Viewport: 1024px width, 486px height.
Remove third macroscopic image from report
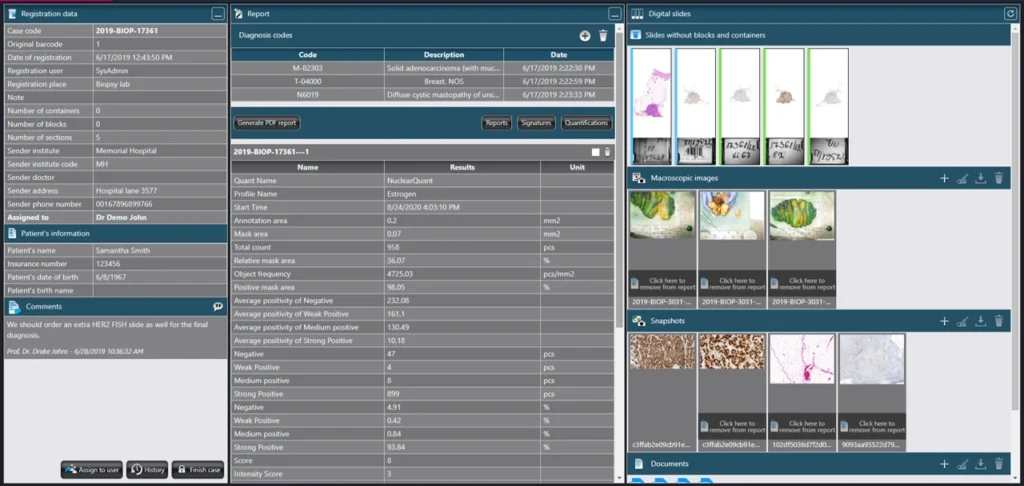click(x=802, y=284)
